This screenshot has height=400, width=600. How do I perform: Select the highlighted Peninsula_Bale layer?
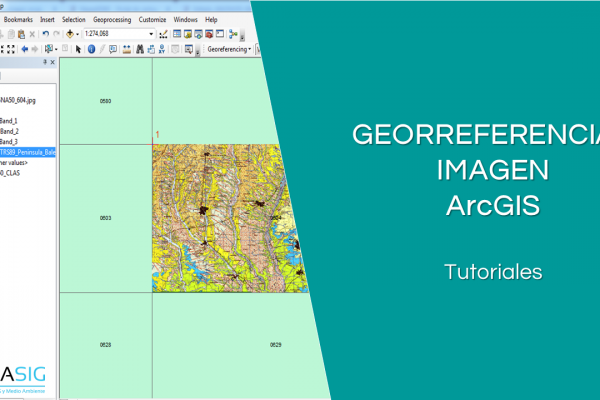click(x=28, y=152)
